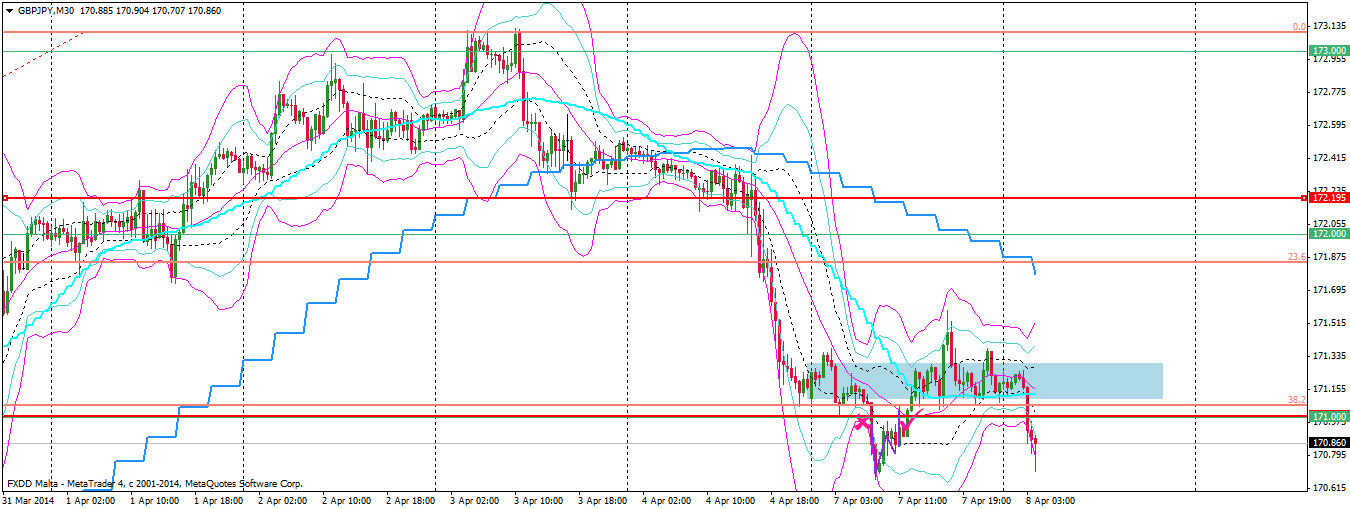1350x509 pixels.
Task: Click the 172.415 price scale value
Action: click(x=1329, y=158)
